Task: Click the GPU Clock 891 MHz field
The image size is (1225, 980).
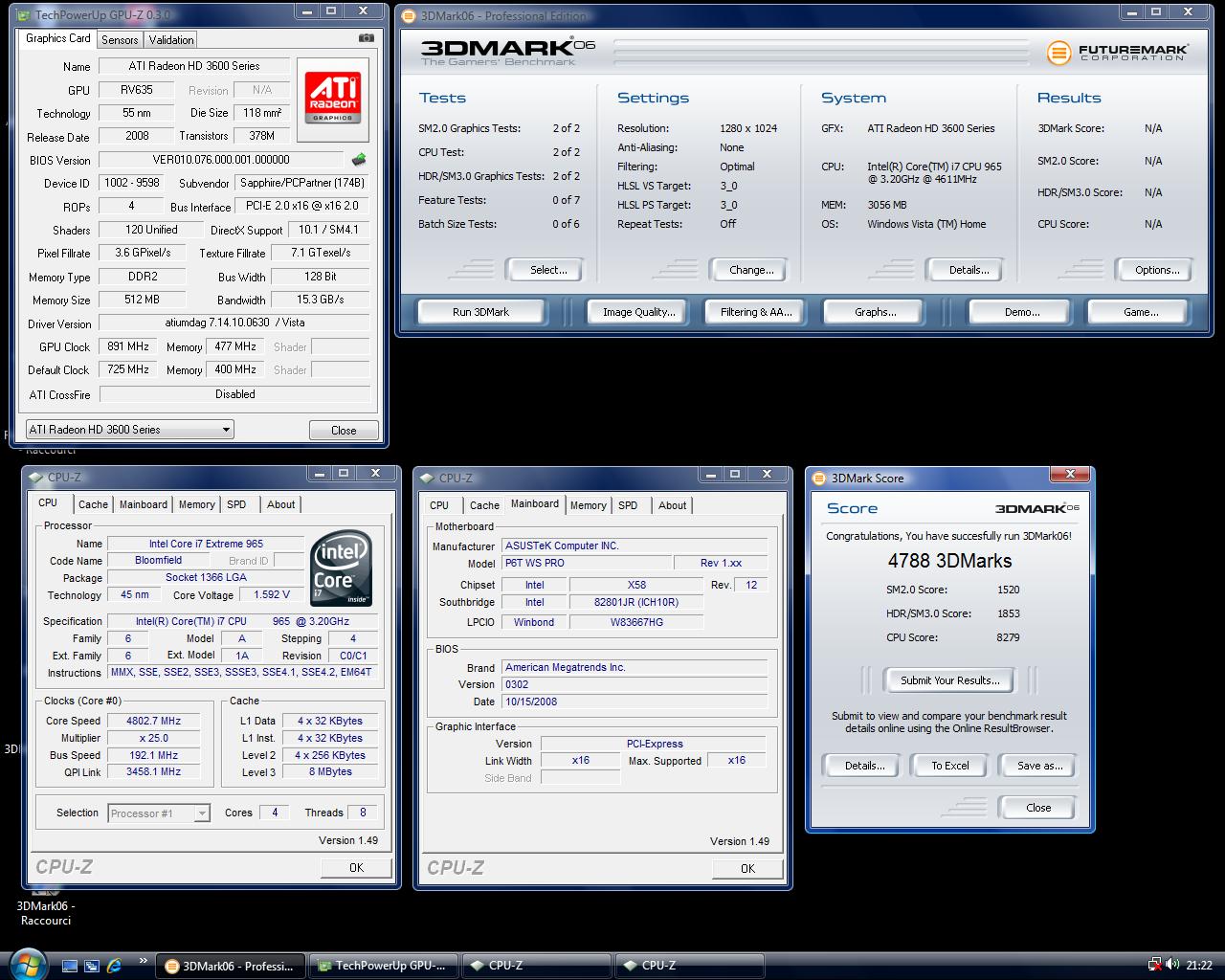Action: pyautogui.click(x=128, y=346)
